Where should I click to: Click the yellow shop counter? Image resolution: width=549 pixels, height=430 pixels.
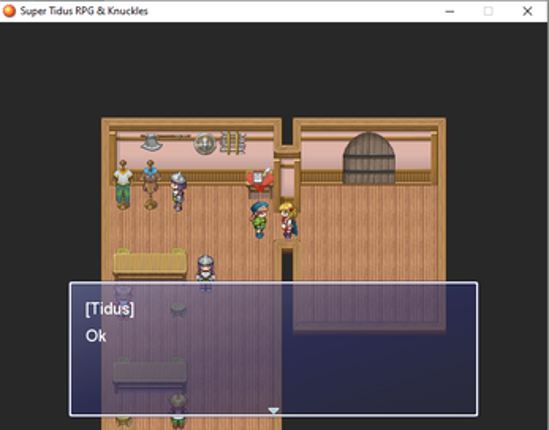point(150,264)
